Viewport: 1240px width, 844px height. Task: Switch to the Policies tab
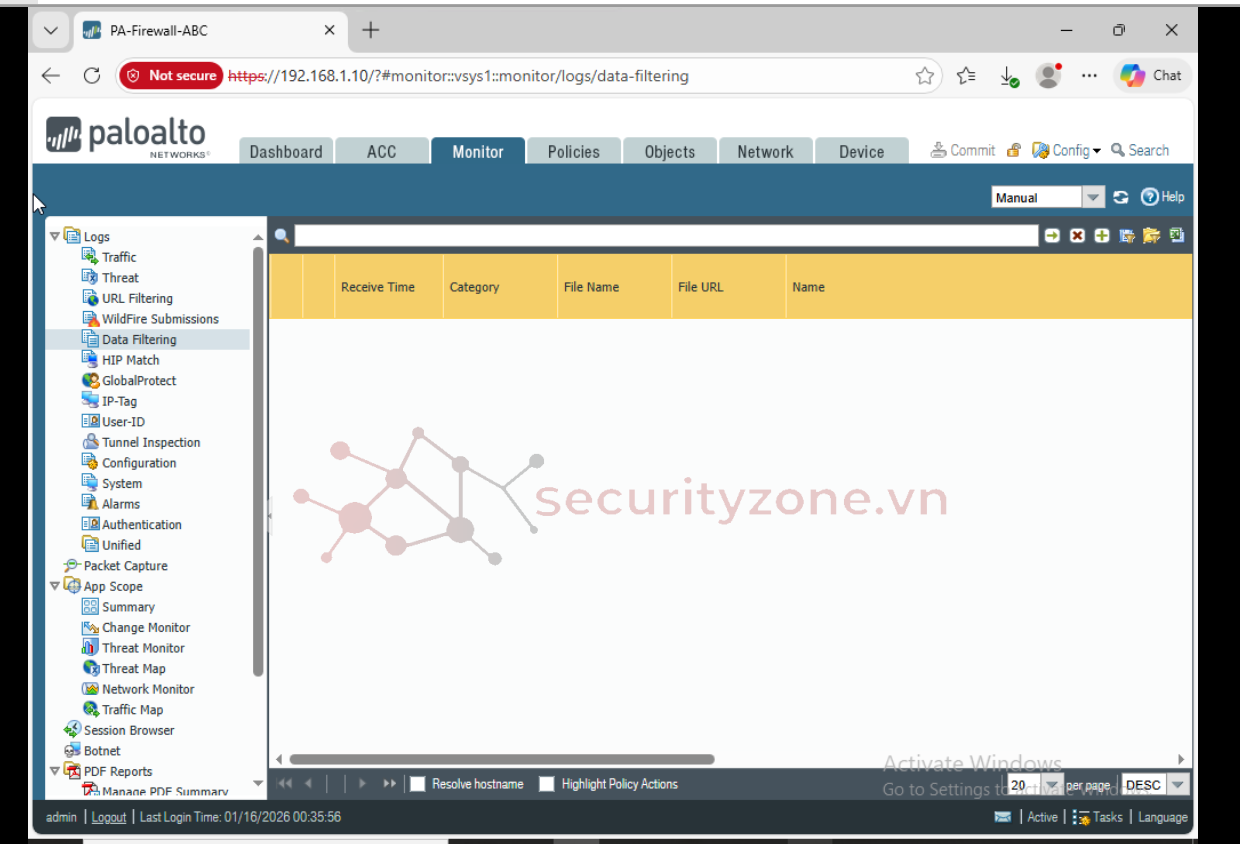click(573, 152)
